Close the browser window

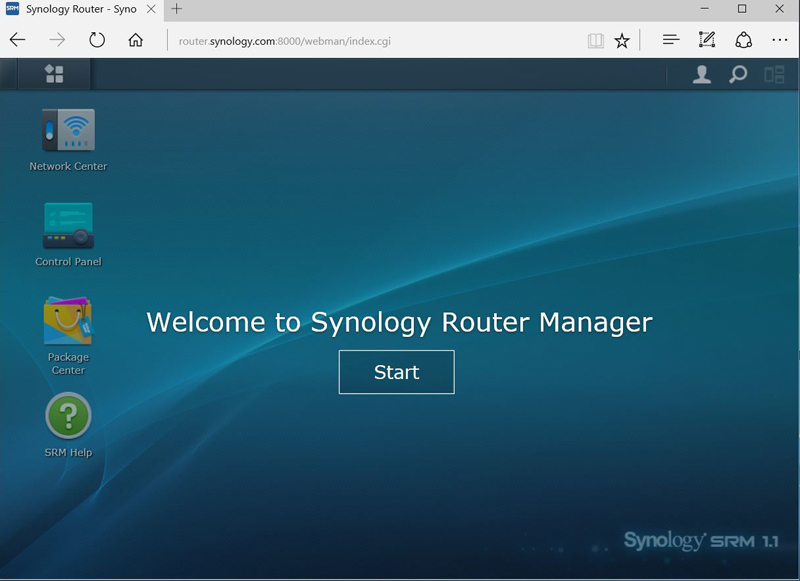tap(780, 9)
